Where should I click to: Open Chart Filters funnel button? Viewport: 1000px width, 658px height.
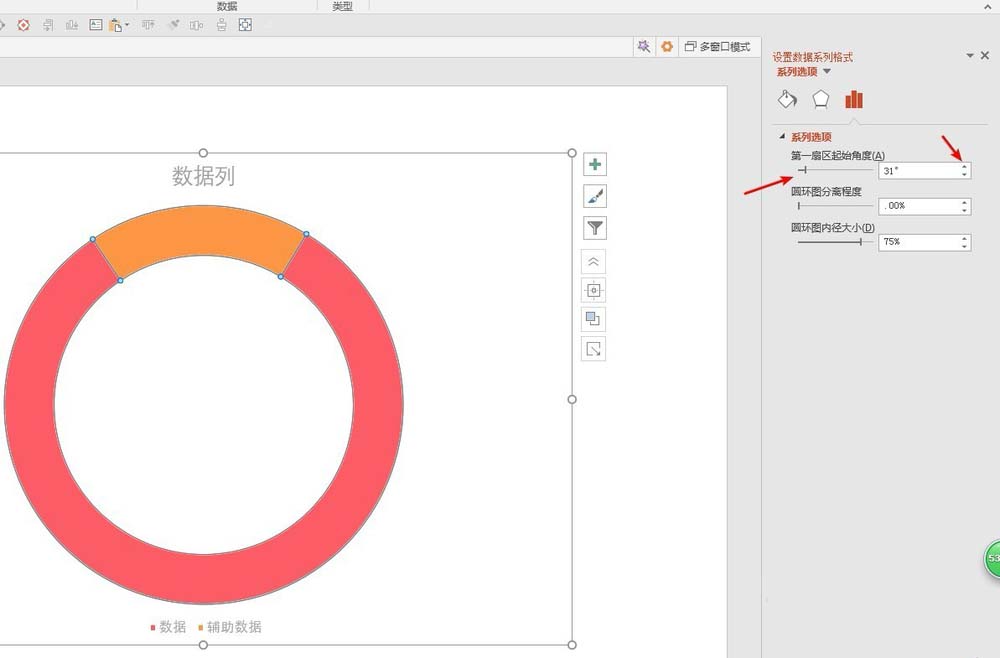(594, 228)
